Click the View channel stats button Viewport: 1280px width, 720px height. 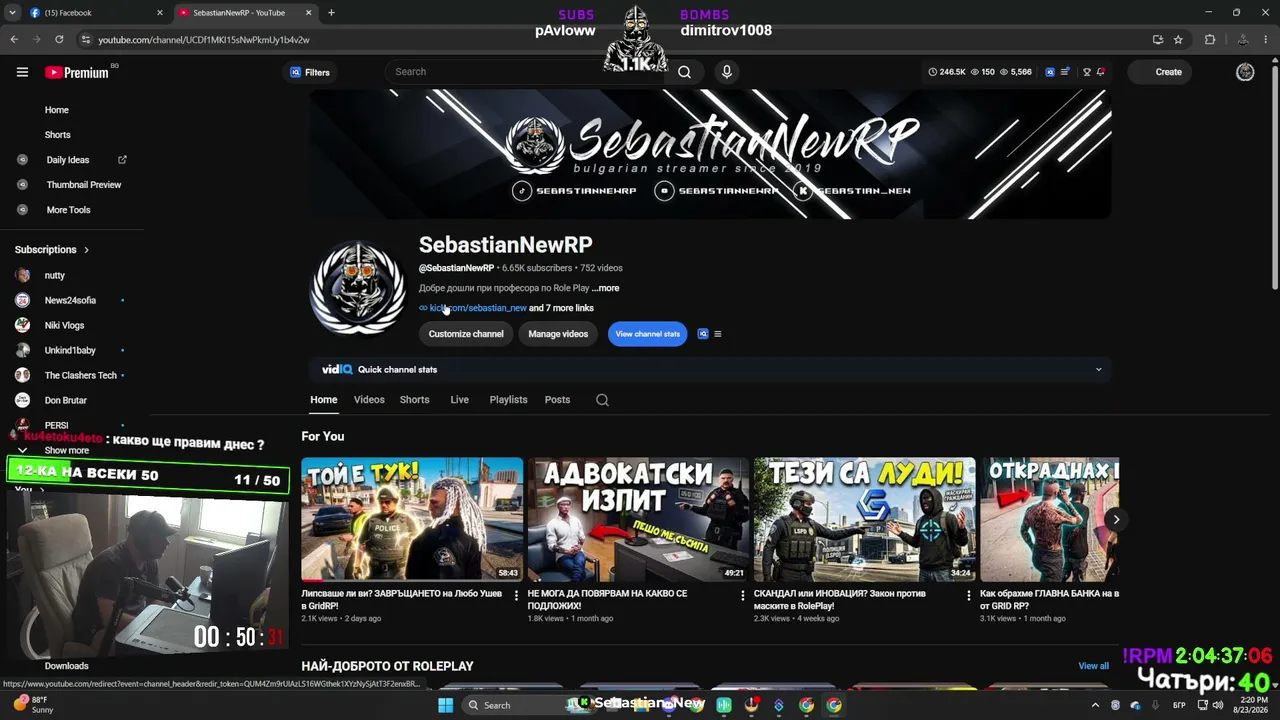(648, 334)
